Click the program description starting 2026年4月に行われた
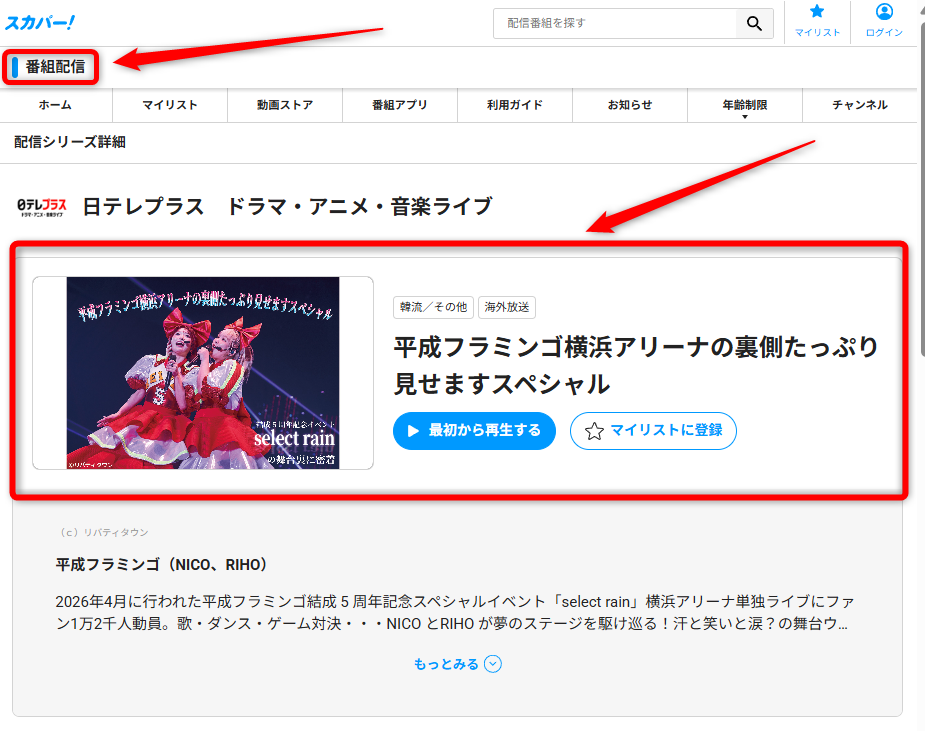This screenshot has width=925, height=731. pyautogui.click(x=454, y=612)
